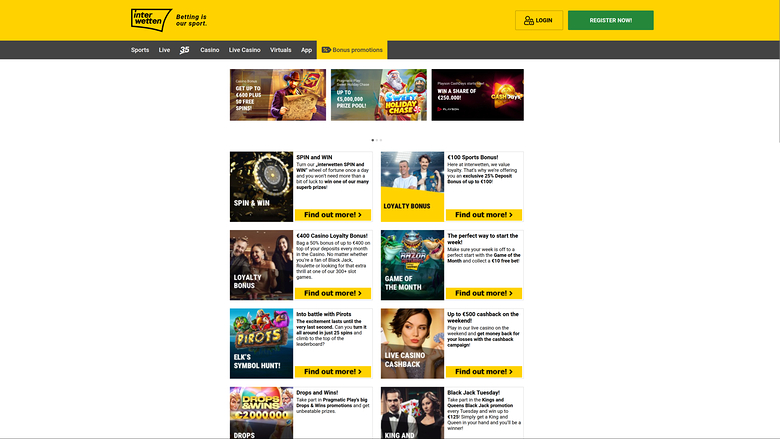Image resolution: width=780 pixels, height=439 pixels.
Task: Click the Interwetten logo
Action: tap(151, 20)
